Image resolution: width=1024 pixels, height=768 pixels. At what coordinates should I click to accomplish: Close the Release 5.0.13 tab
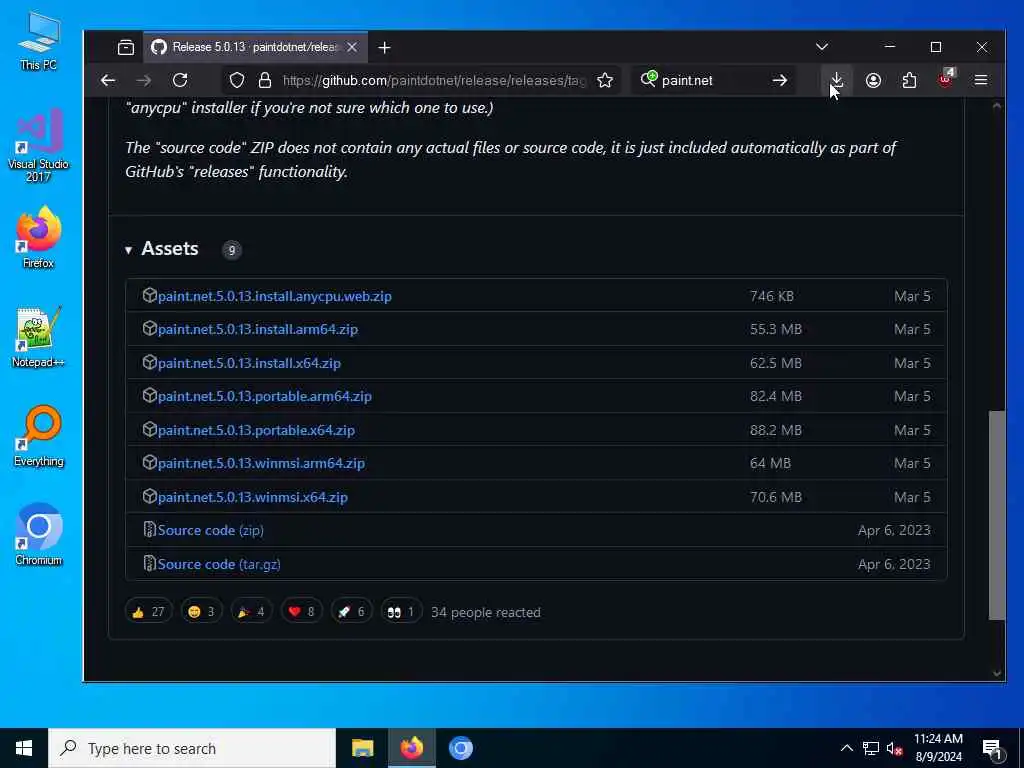click(x=352, y=47)
